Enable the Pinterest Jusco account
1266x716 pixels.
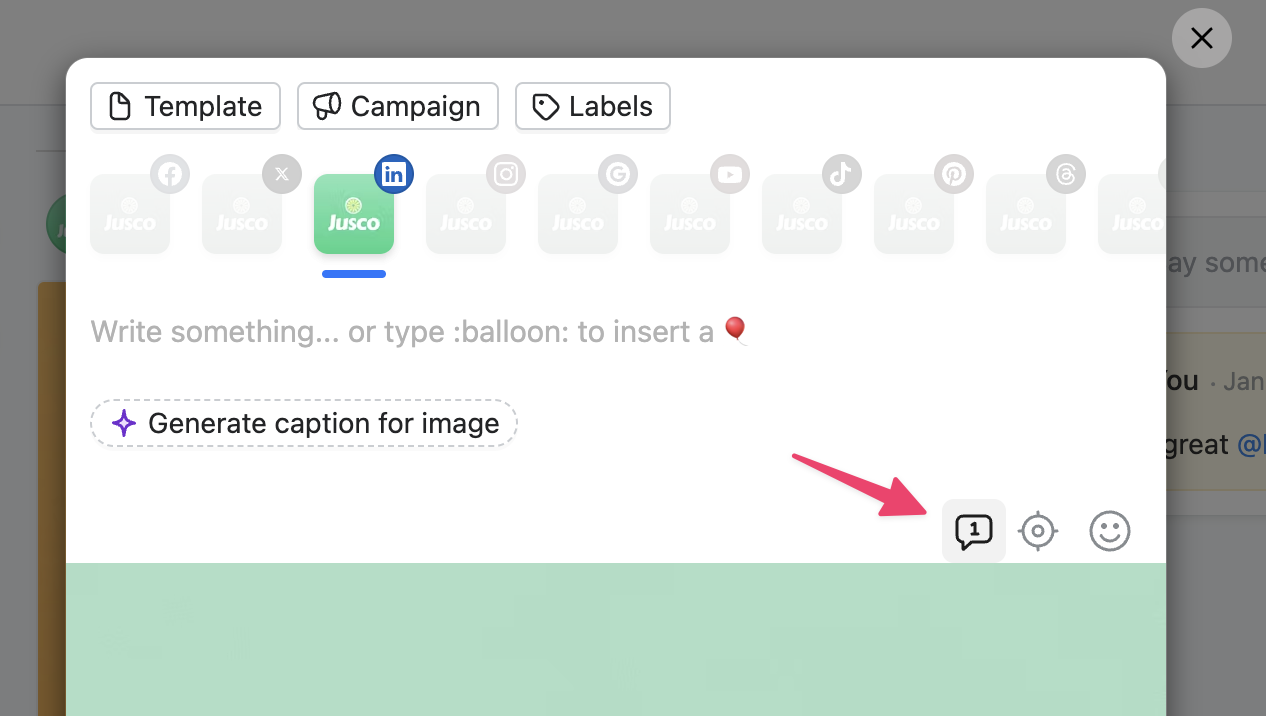[914, 214]
